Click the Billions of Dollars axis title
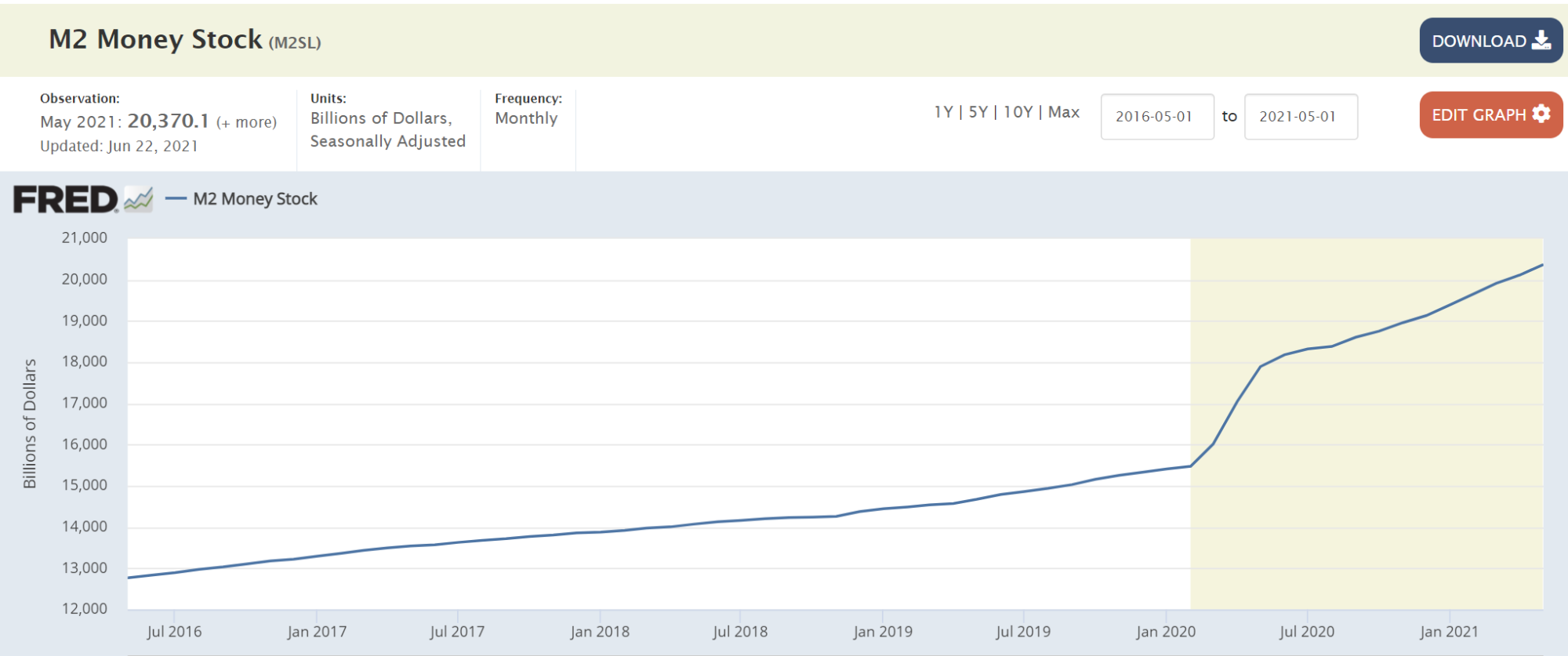The width and height of the screenshot is (1568, 656). tap(30, 423)
